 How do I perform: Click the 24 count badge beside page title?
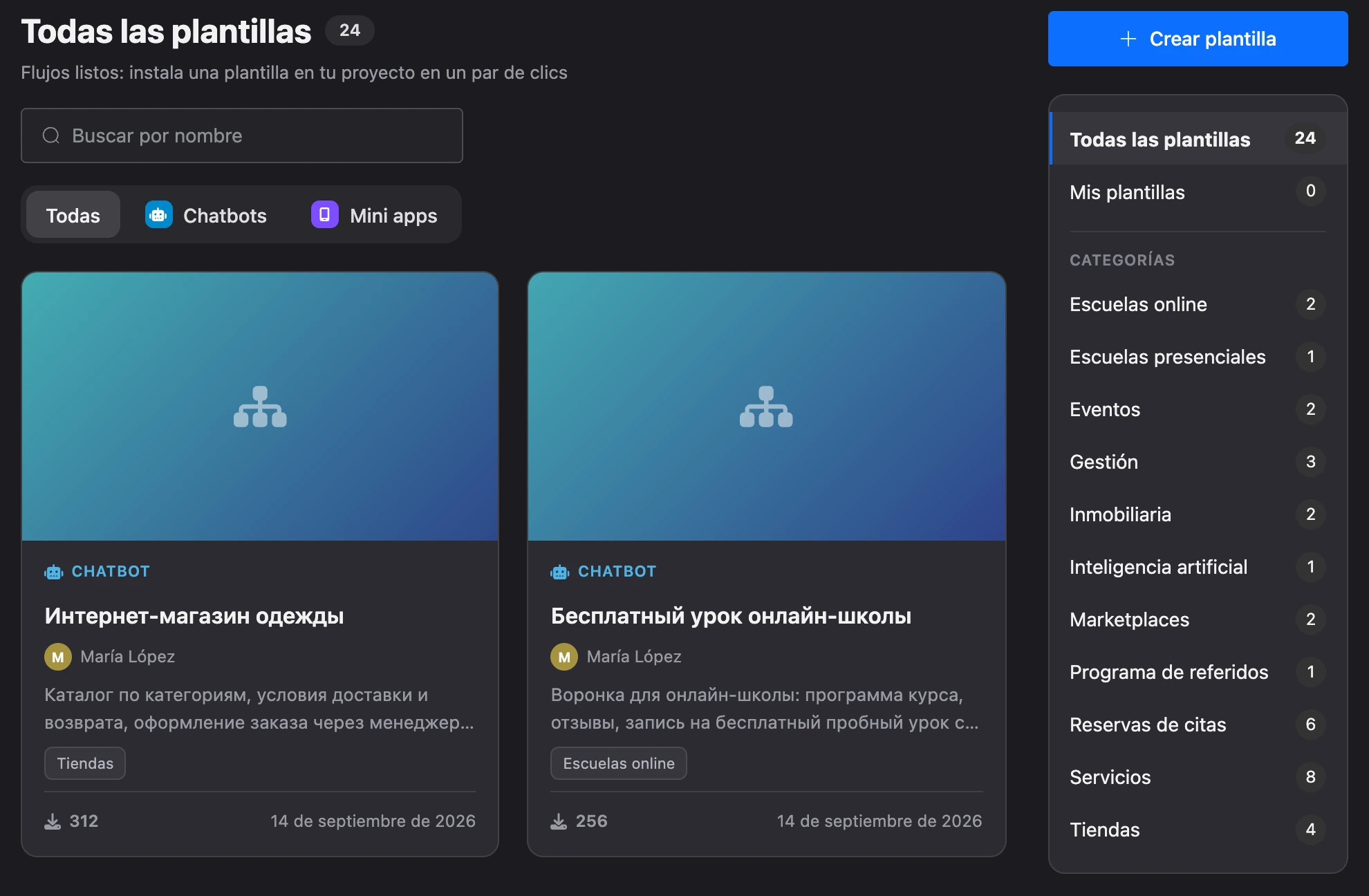pos(350,30)
